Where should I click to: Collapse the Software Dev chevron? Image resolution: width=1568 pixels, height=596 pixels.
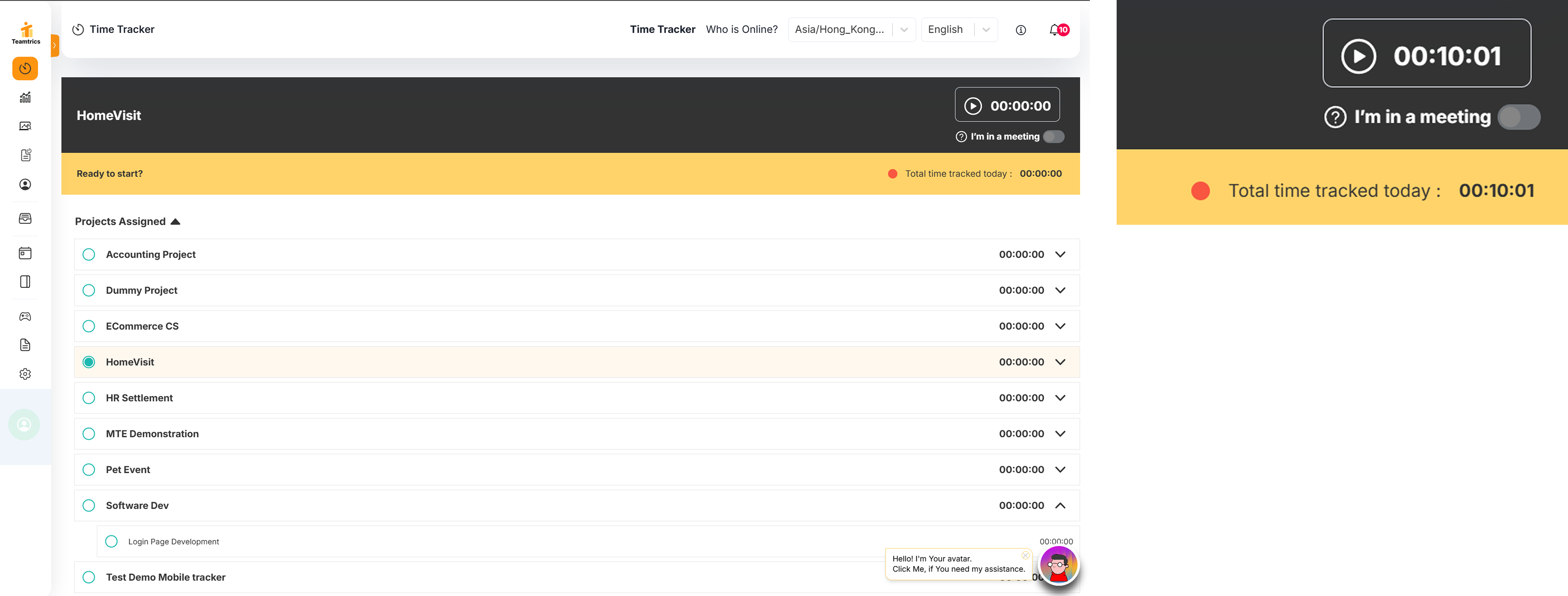pos(1060,505)
